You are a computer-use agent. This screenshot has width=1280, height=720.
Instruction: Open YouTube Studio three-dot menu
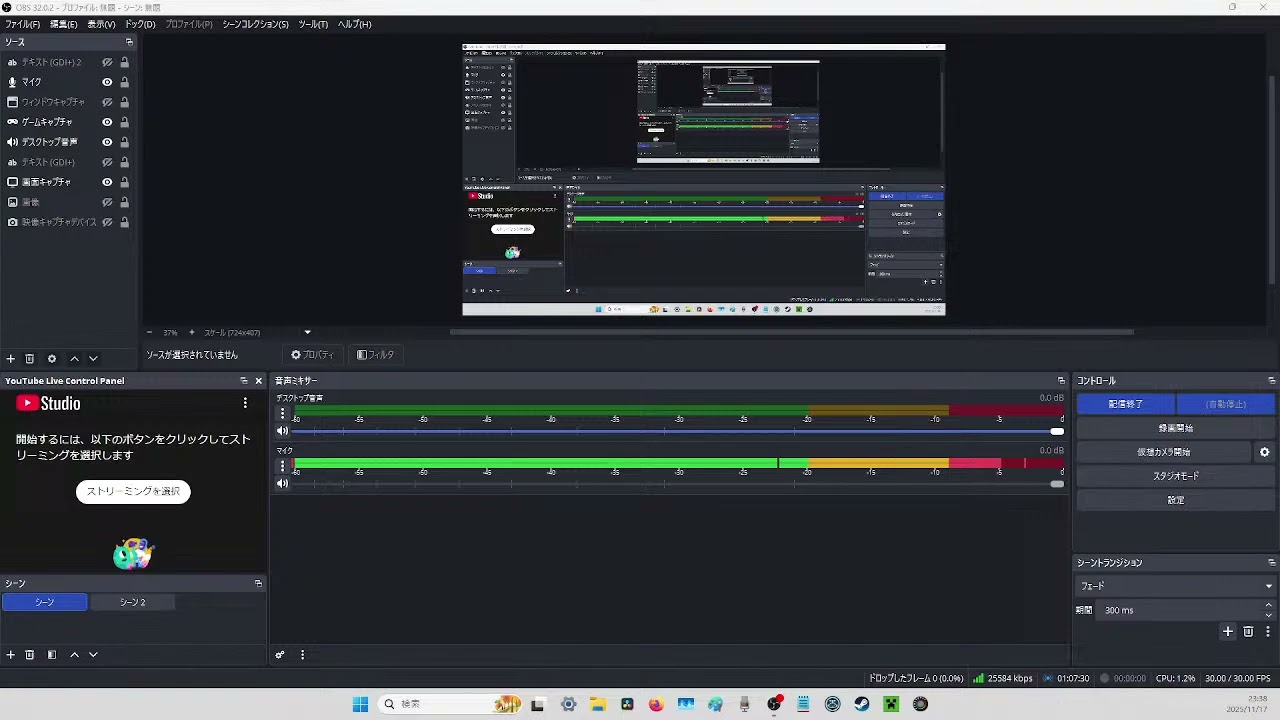245,403
